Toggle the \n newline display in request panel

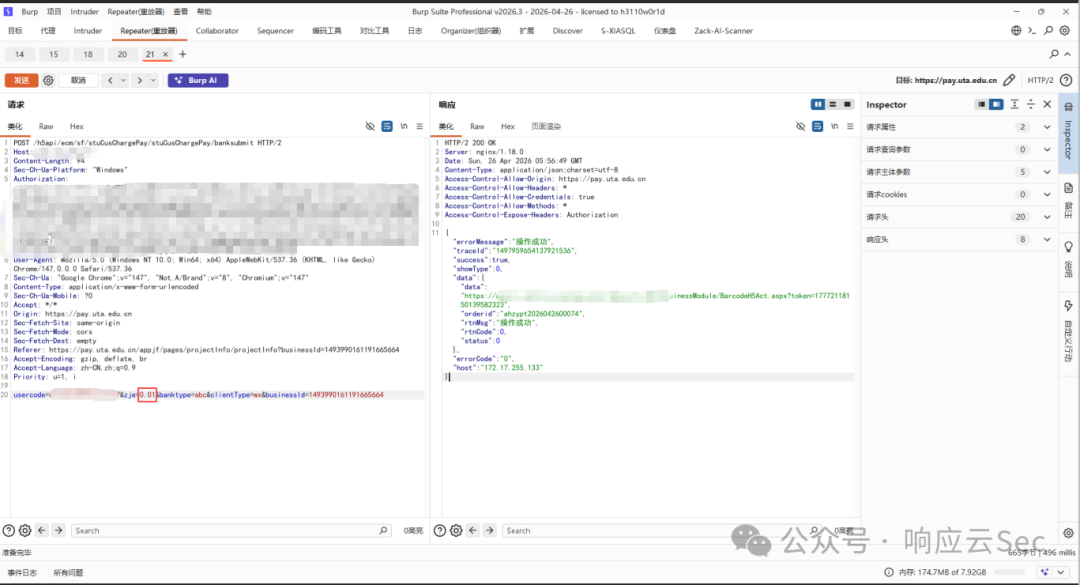coord(404,127)
